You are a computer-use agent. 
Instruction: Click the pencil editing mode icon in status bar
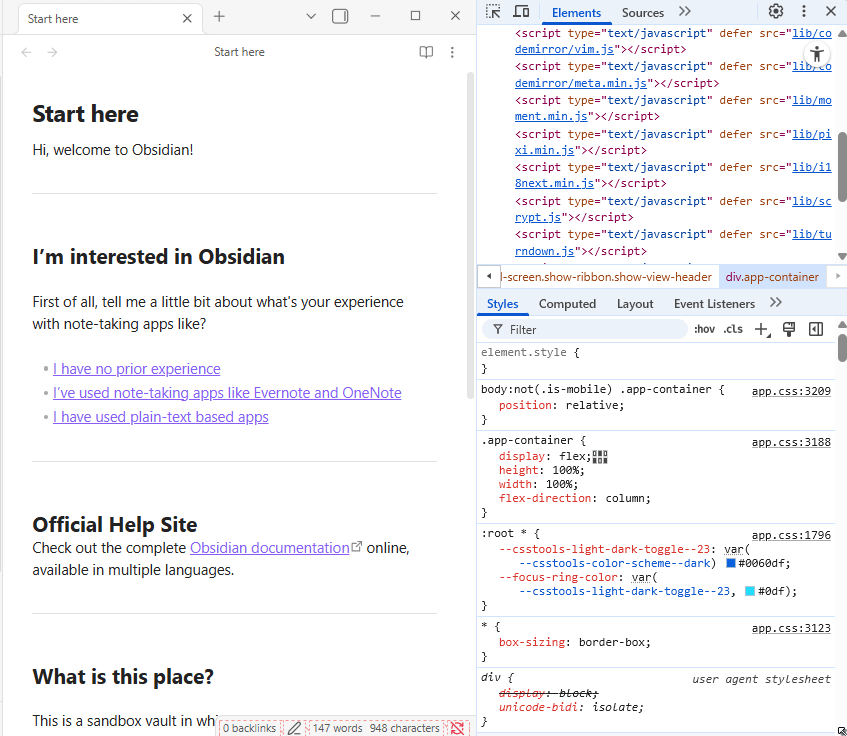[x=294, y=728]
